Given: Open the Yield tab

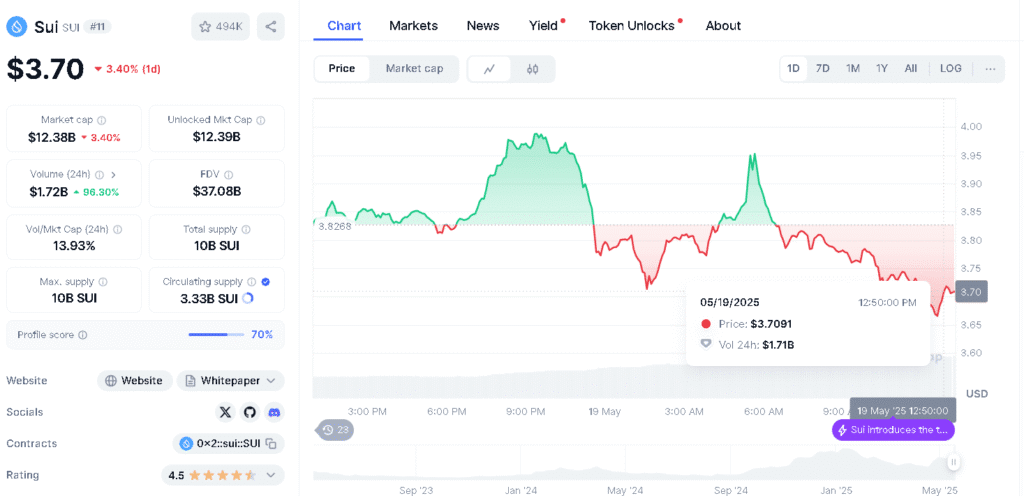Looking at the screenshot, I should coord(545,26).
